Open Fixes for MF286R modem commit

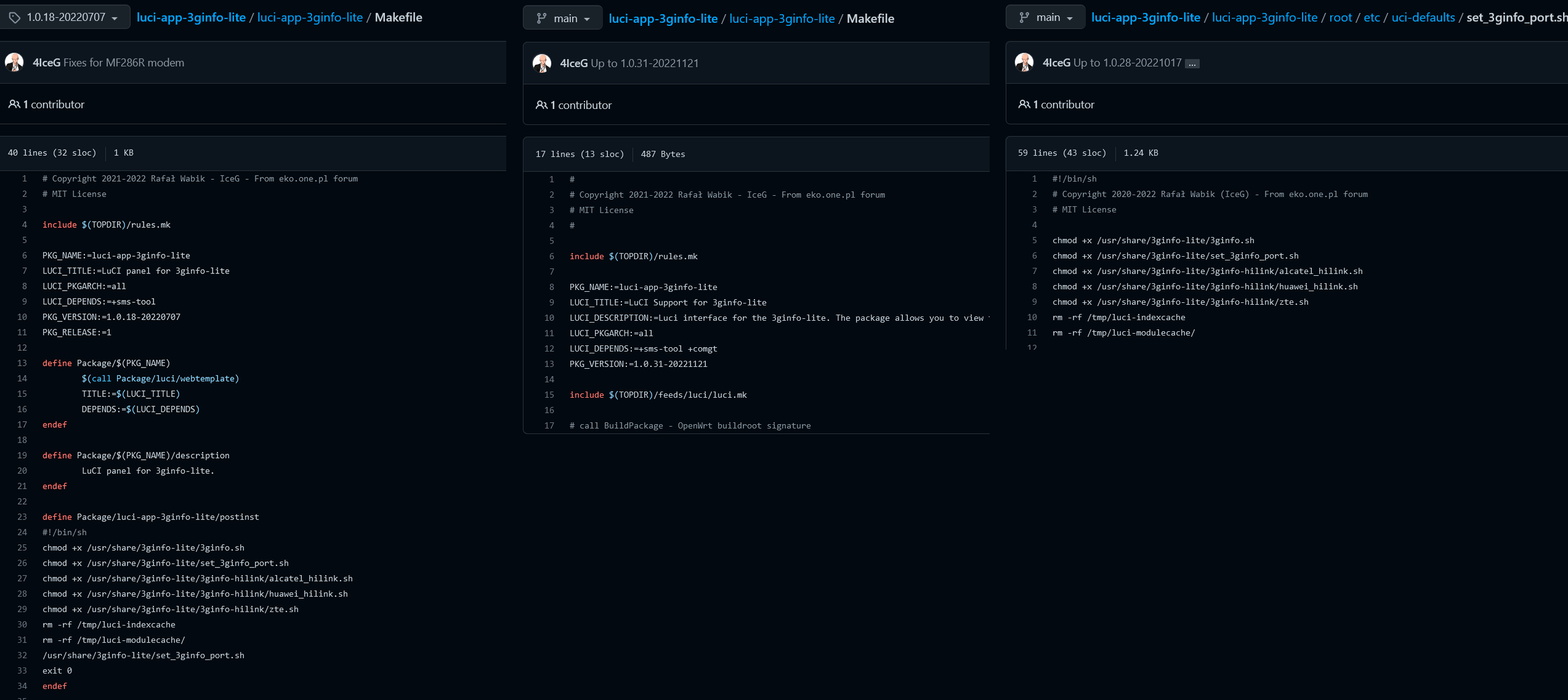tap(124, 63)
